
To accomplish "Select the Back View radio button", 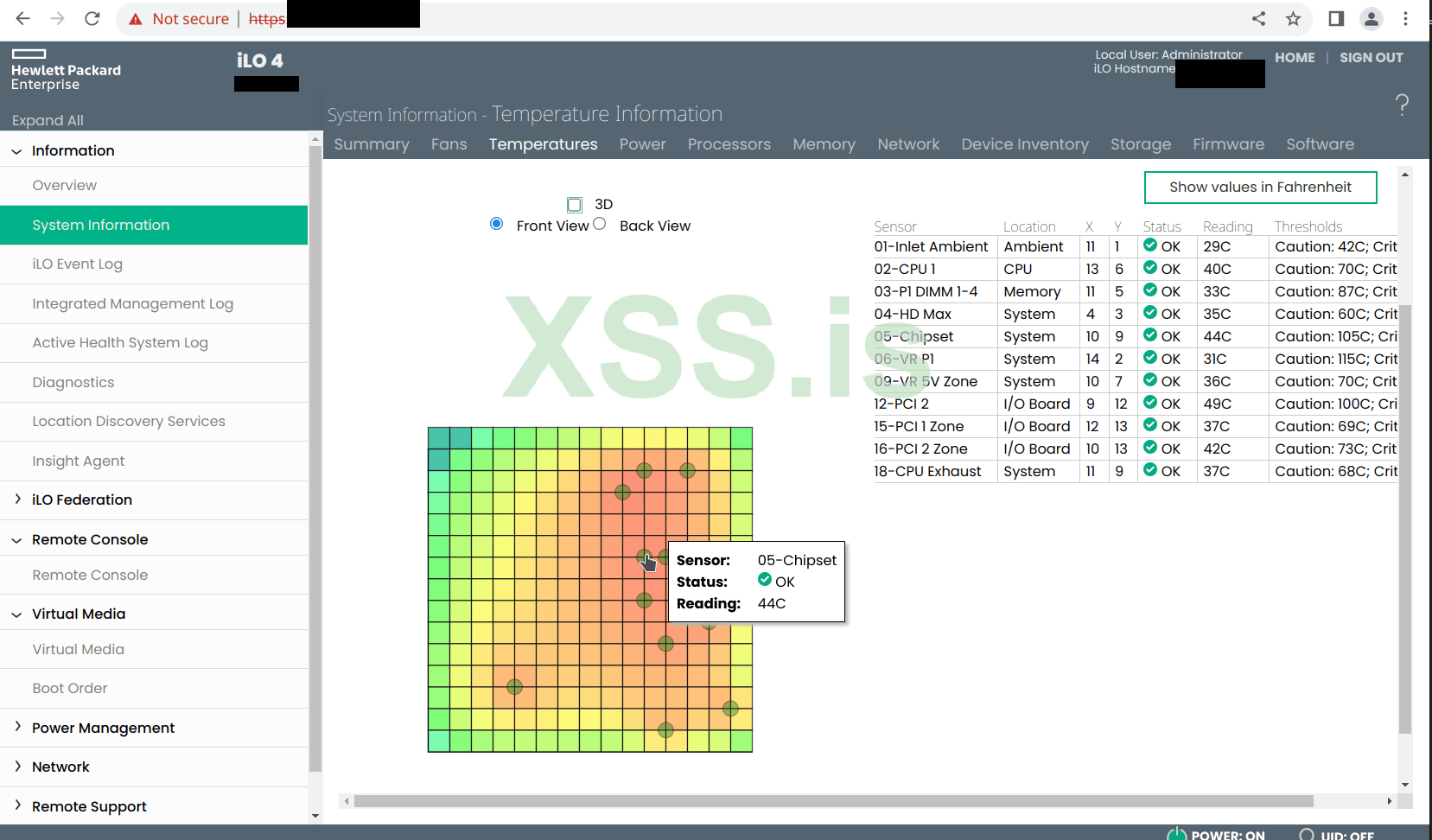I will 600,224.
